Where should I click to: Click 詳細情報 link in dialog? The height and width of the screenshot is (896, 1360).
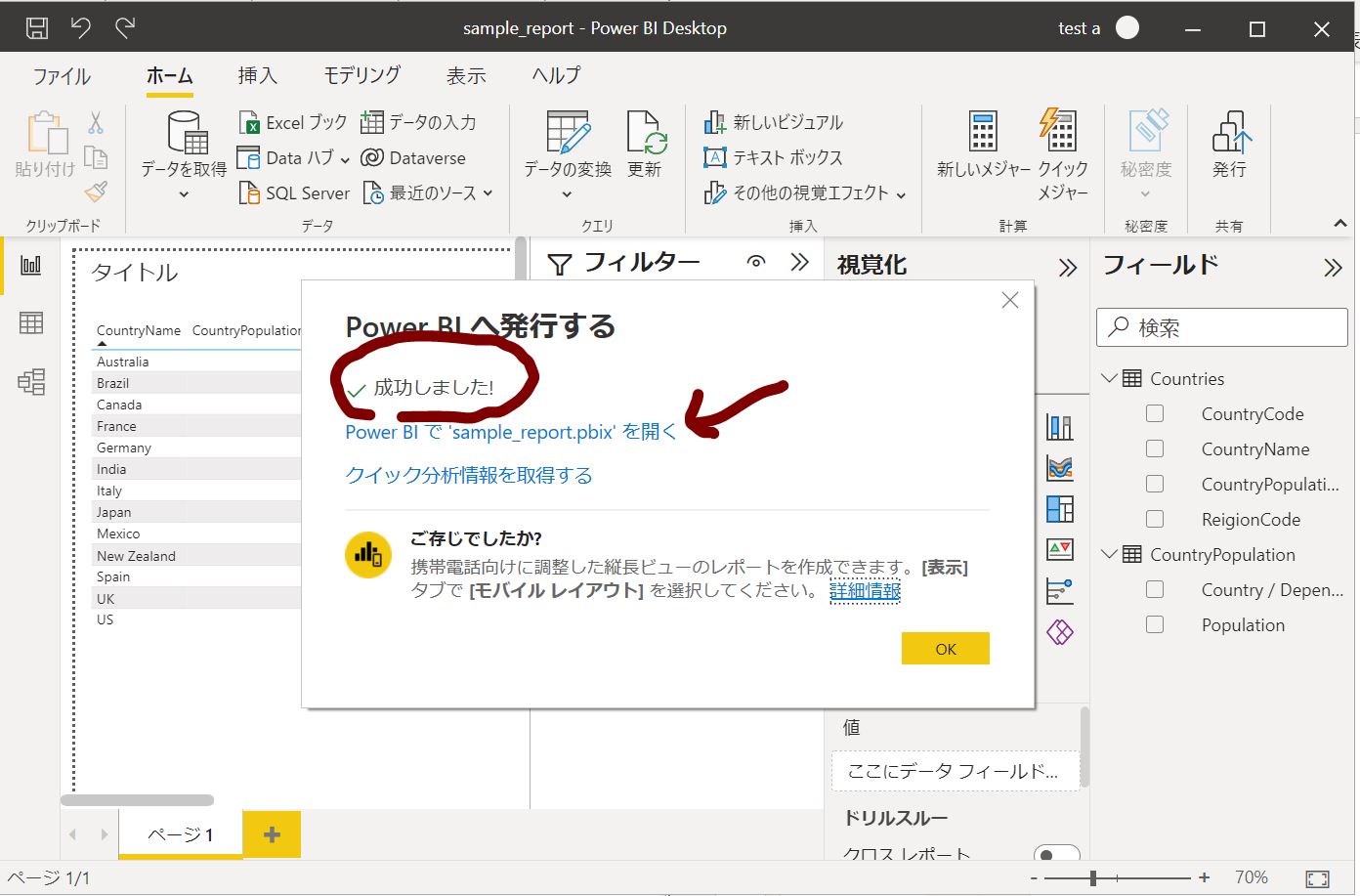tap(865, 590)
